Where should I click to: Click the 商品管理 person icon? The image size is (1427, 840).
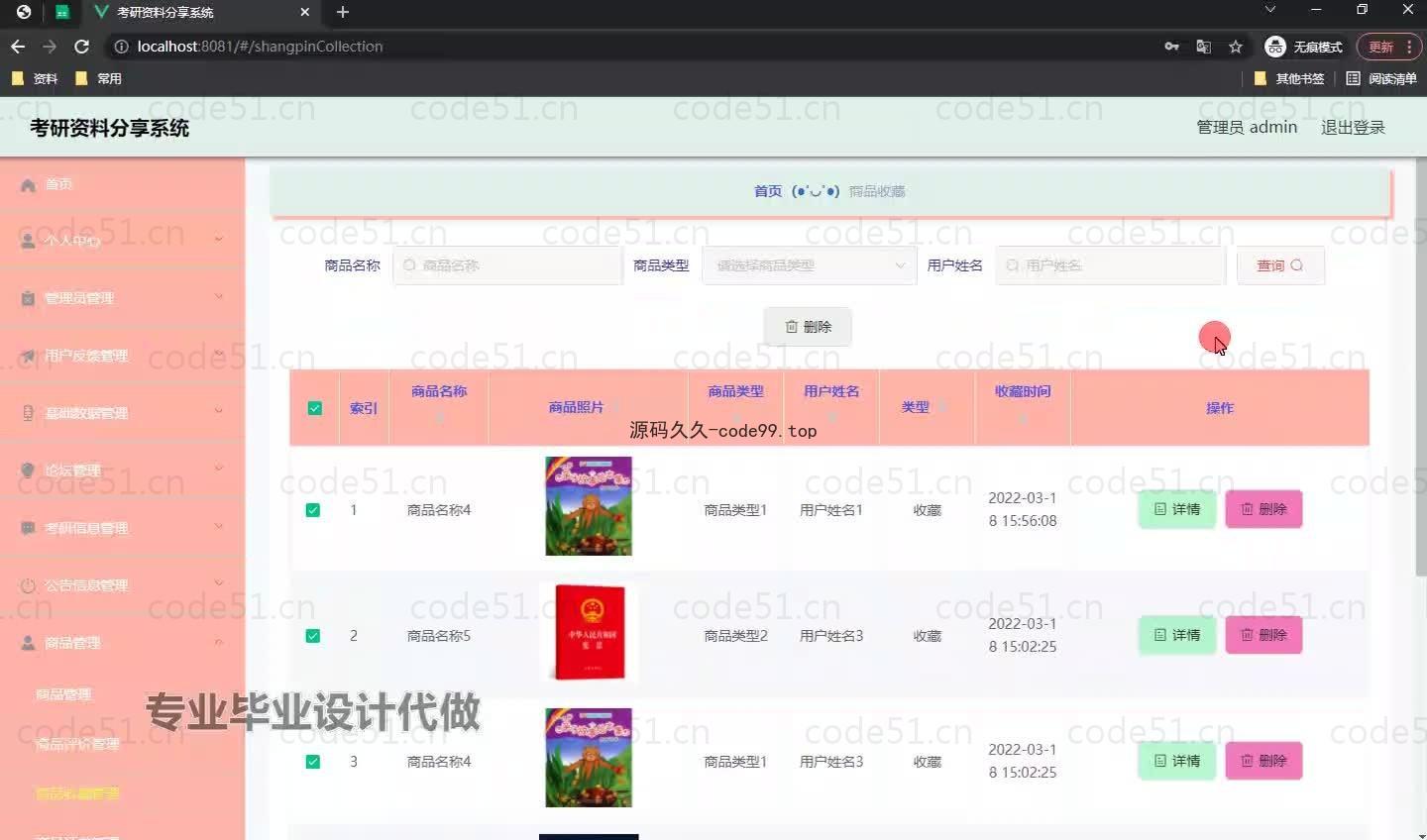[x=28, y=643]
